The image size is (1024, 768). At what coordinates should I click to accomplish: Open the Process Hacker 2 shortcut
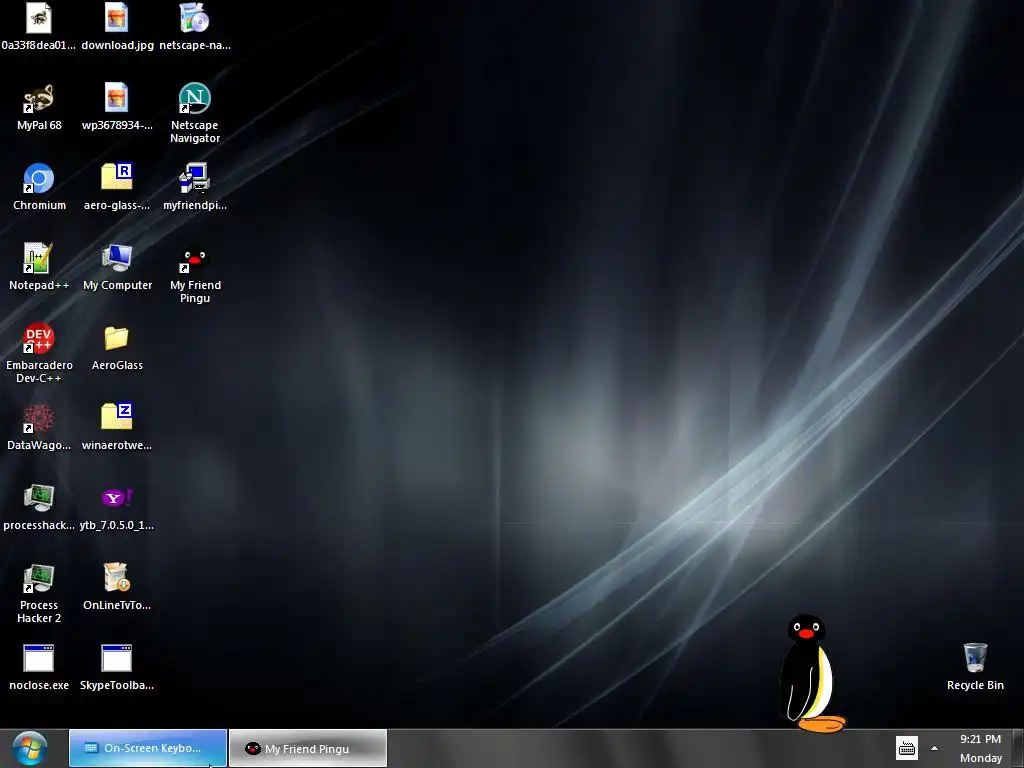[39, 579]
